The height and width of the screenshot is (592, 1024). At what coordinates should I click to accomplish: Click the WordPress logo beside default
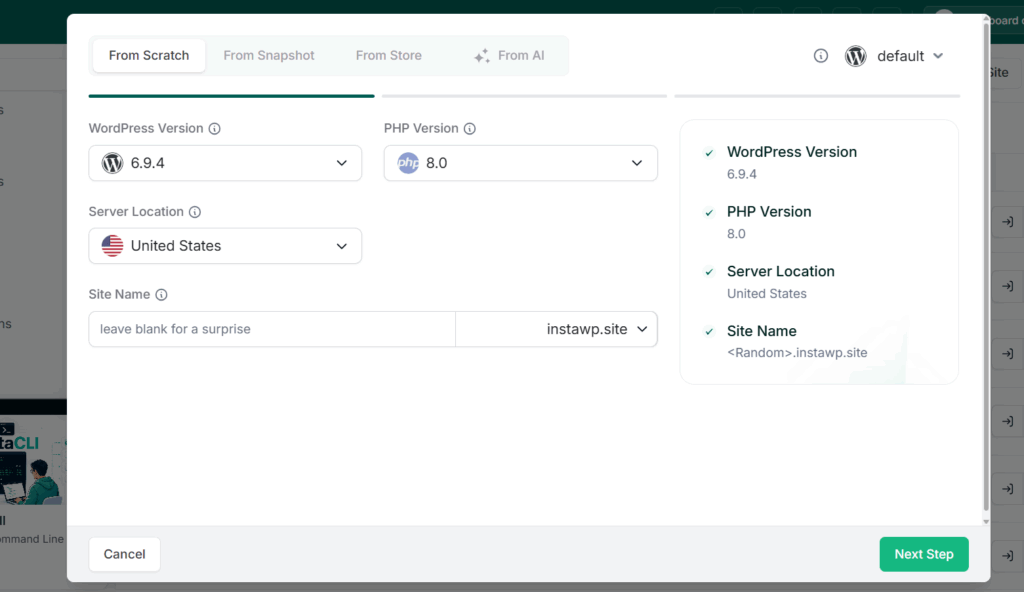tap(856, 56)
